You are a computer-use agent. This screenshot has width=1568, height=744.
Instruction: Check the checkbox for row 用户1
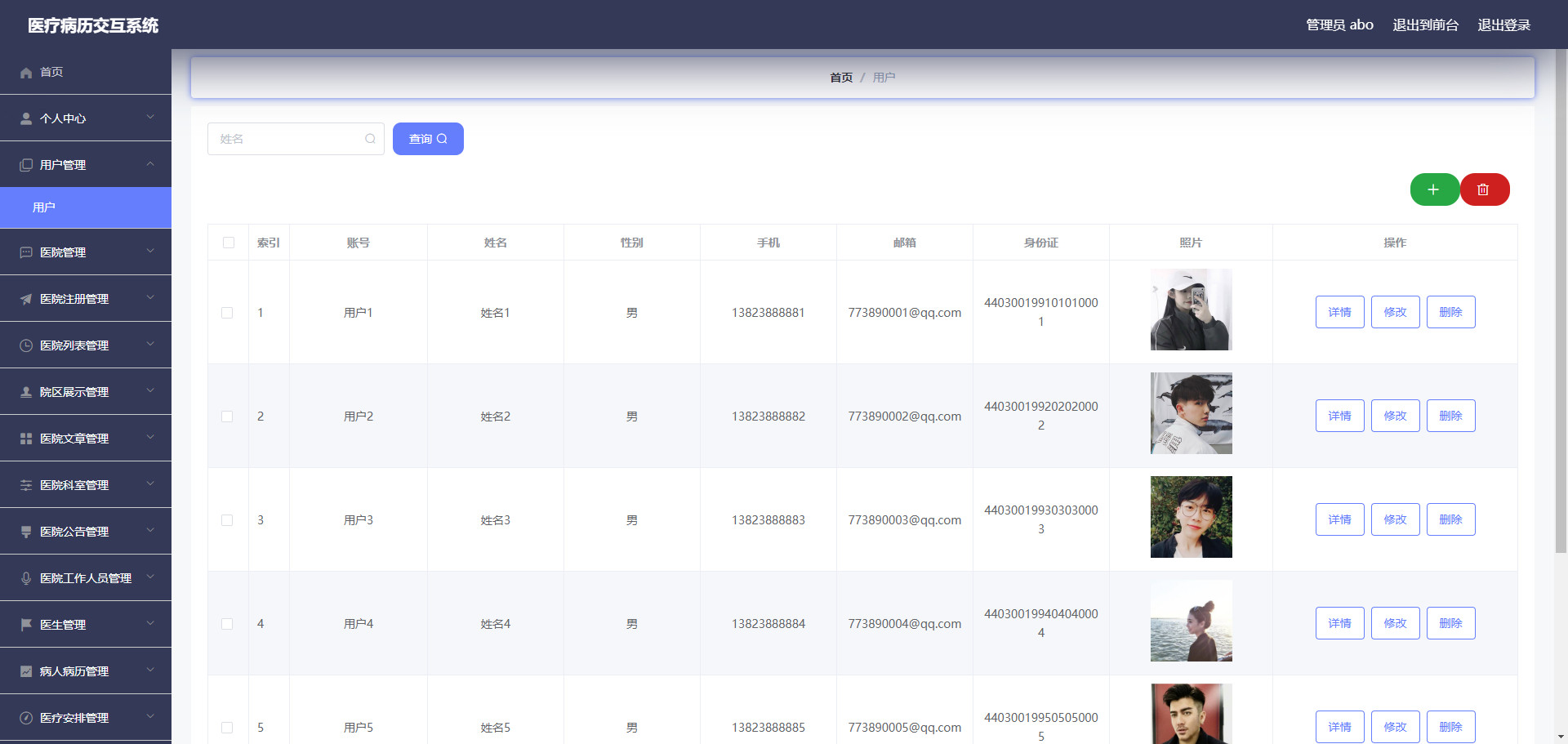click(227, 313)
